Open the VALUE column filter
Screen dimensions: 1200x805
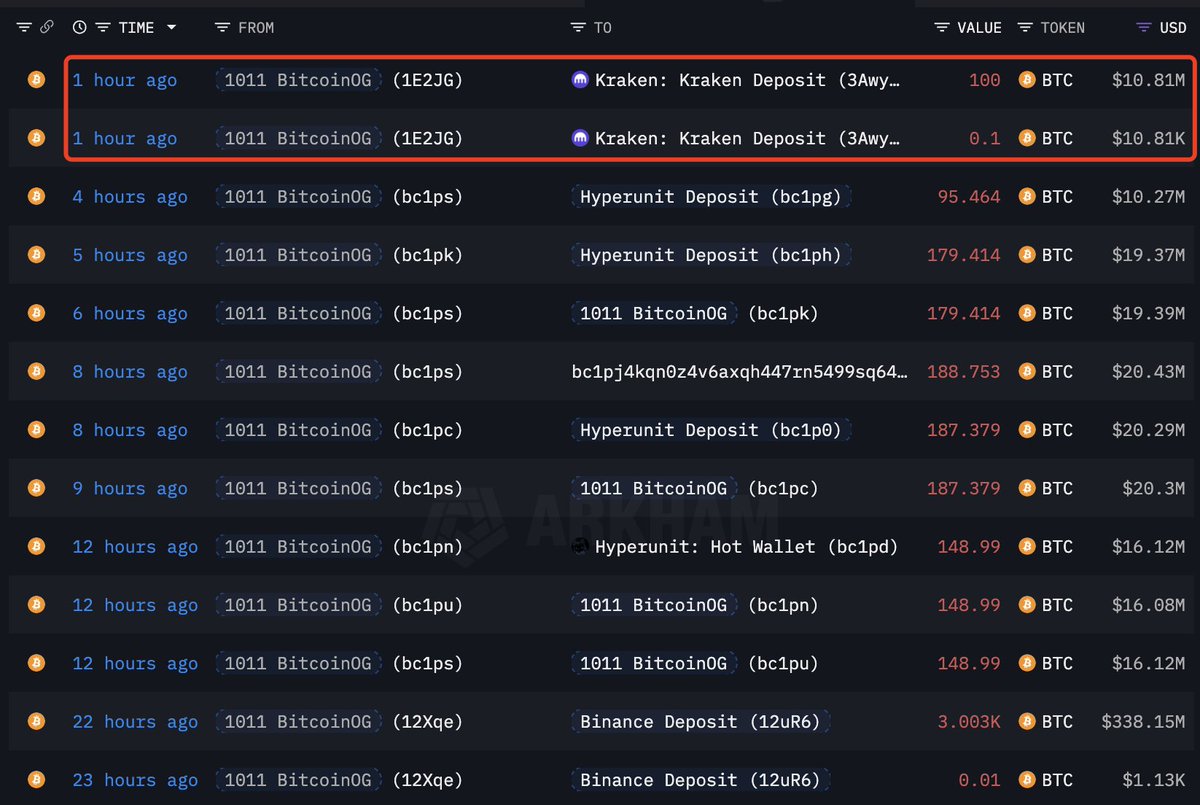[942, 28]
